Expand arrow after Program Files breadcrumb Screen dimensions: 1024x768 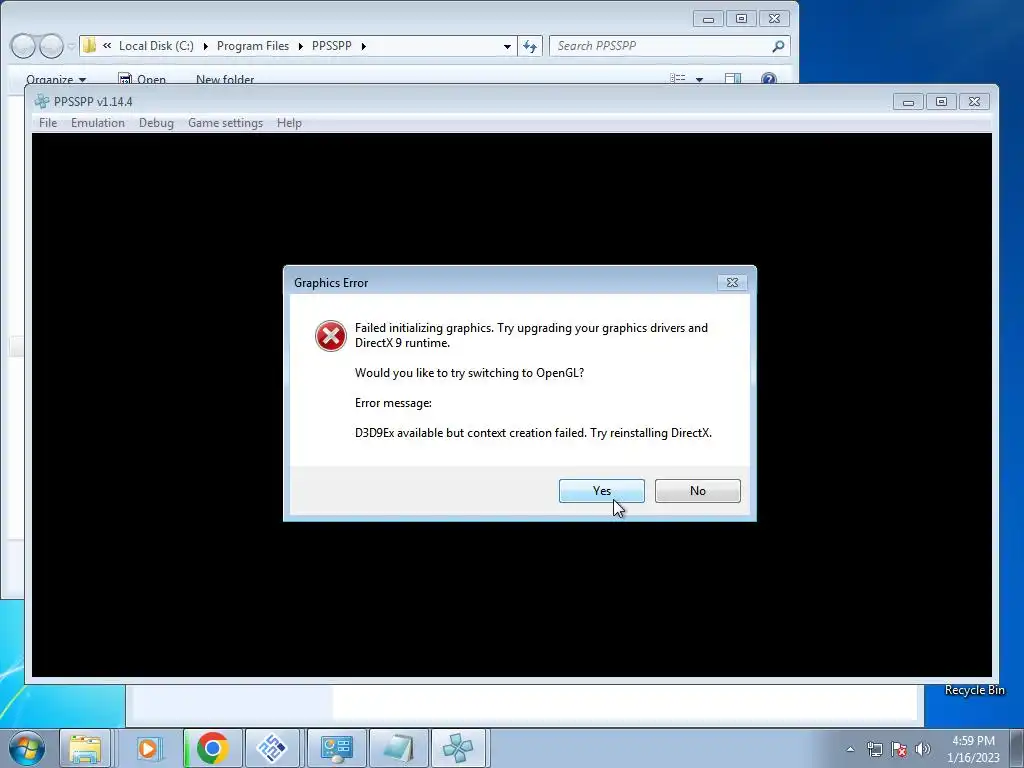click(x=300, y=46)
